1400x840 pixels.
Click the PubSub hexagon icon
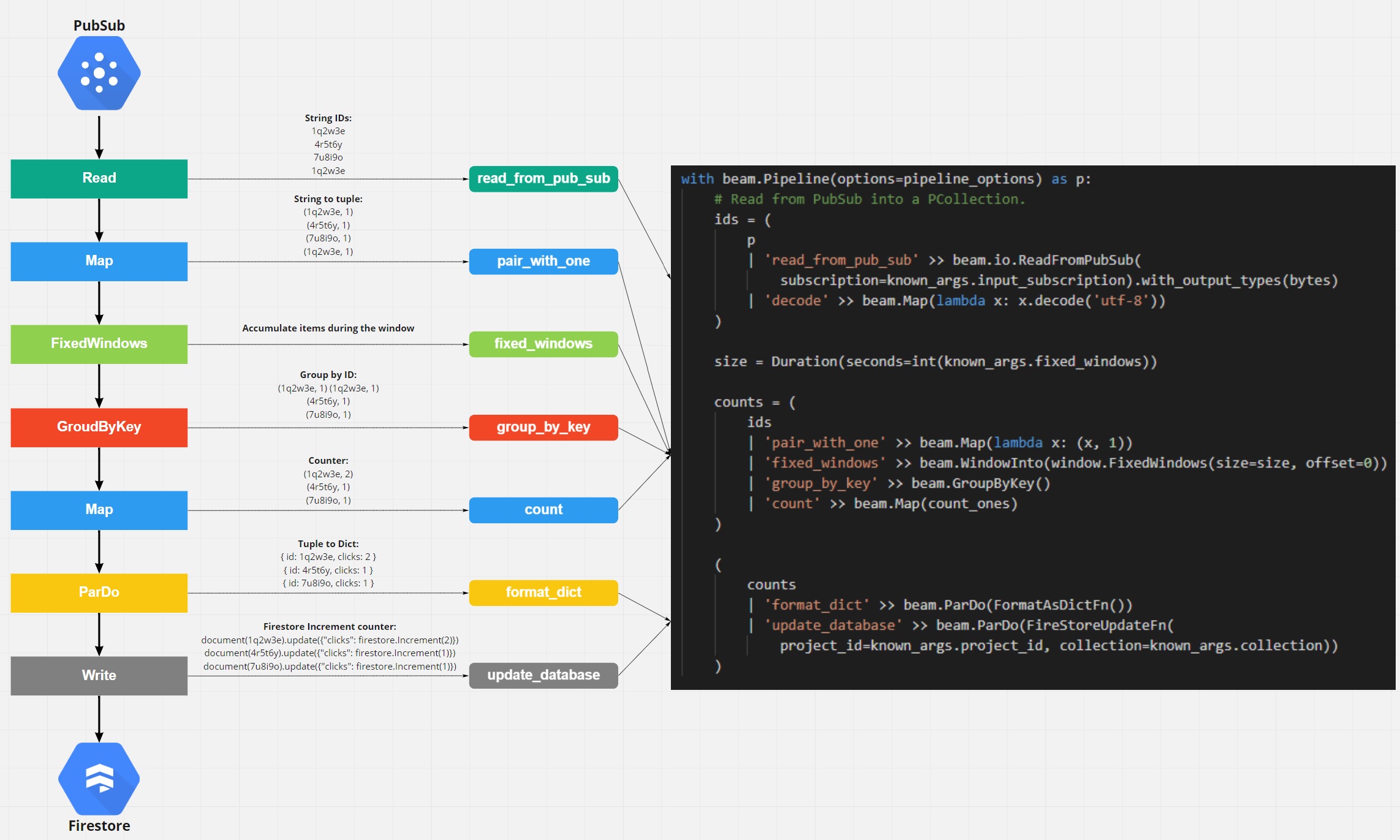click(99, 73)
